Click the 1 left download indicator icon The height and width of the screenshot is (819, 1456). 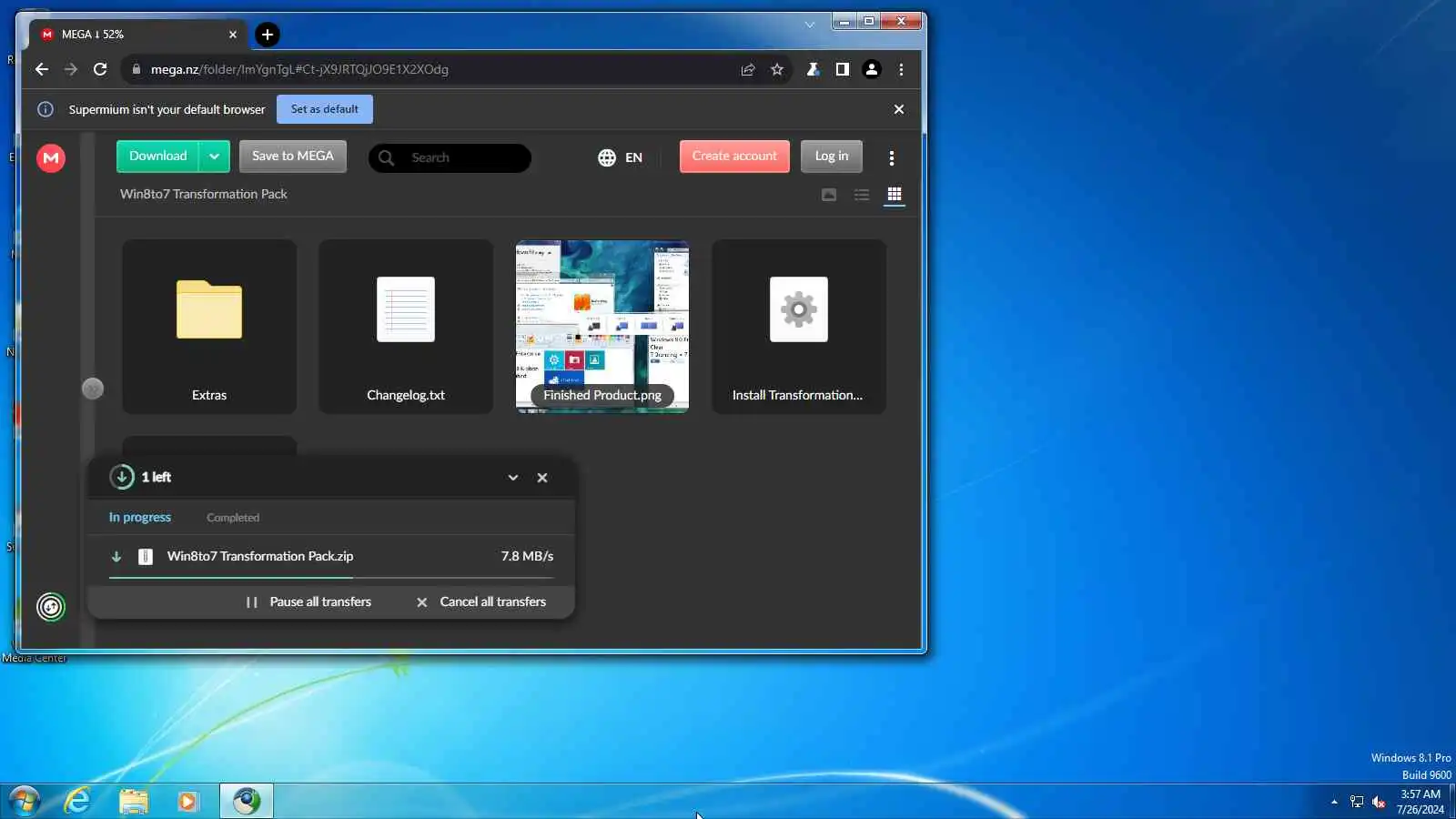click(x=122, y=477)
